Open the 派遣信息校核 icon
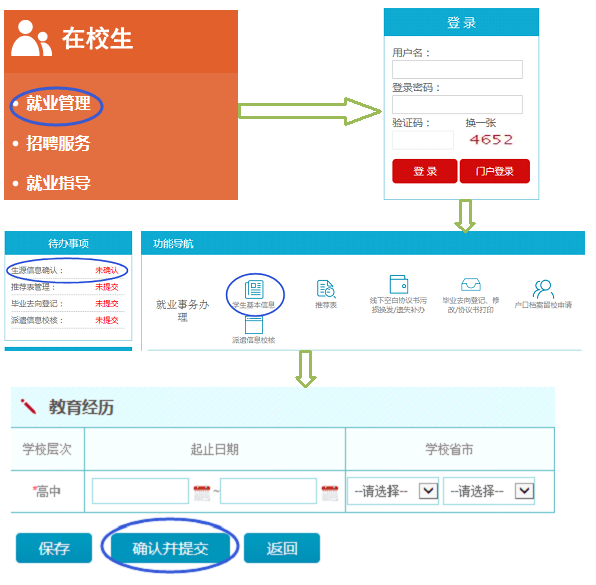The height and width of the screenshot is (585, 596). [254, 325]
